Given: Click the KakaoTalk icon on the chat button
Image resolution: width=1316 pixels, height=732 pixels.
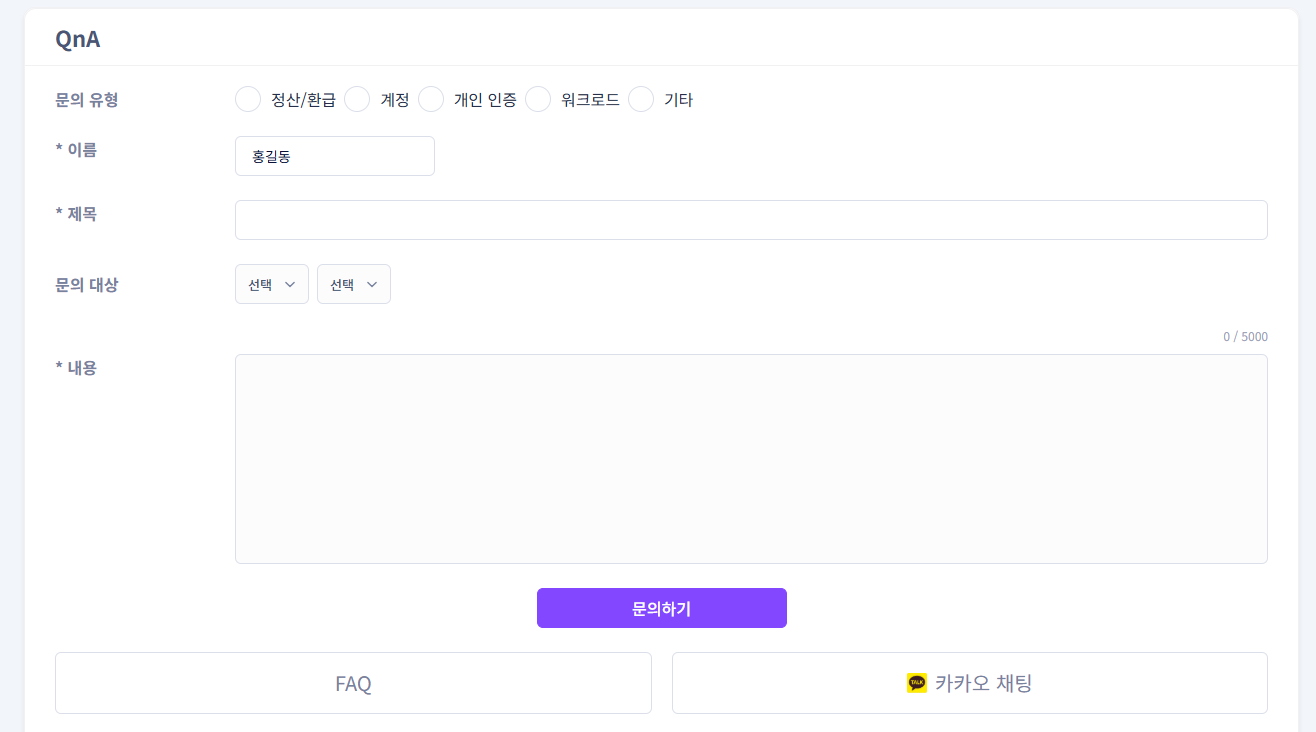Looking at the screenshot, I should (x=916, y=682).
